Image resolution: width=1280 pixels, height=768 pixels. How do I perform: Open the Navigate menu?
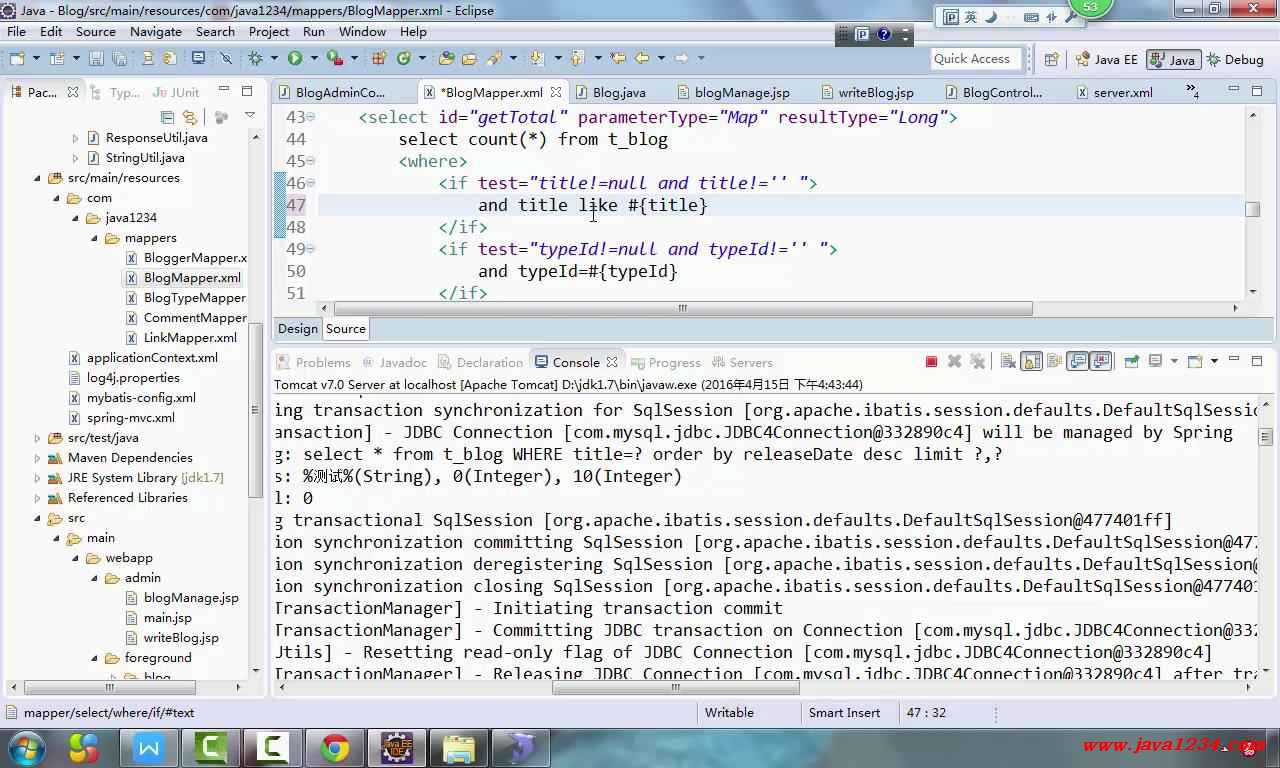[155, 31]
